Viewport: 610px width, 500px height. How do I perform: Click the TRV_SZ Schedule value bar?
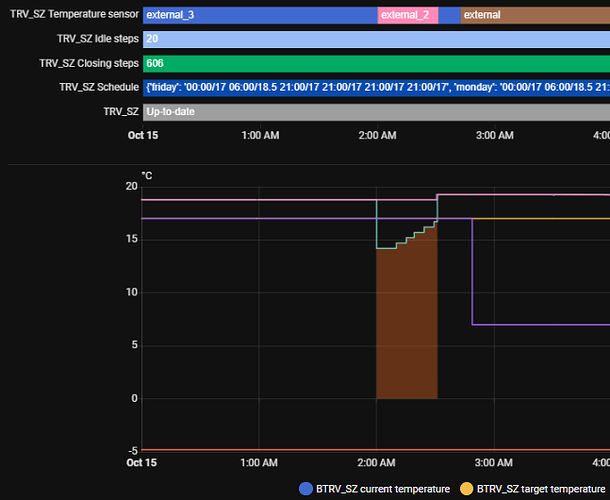pyautogui.click(x=375, y=87)
